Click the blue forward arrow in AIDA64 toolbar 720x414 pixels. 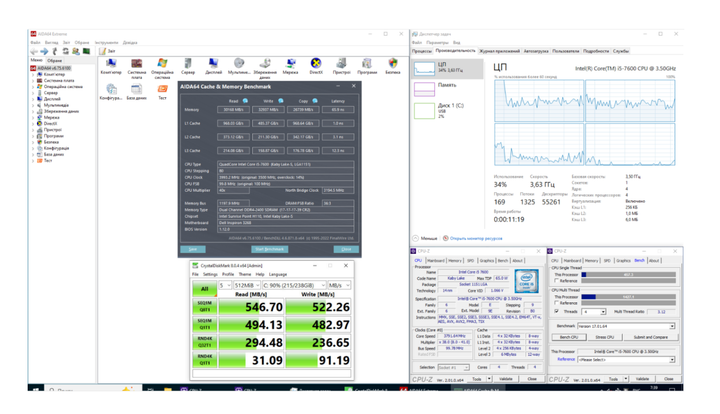click(45, 51)
